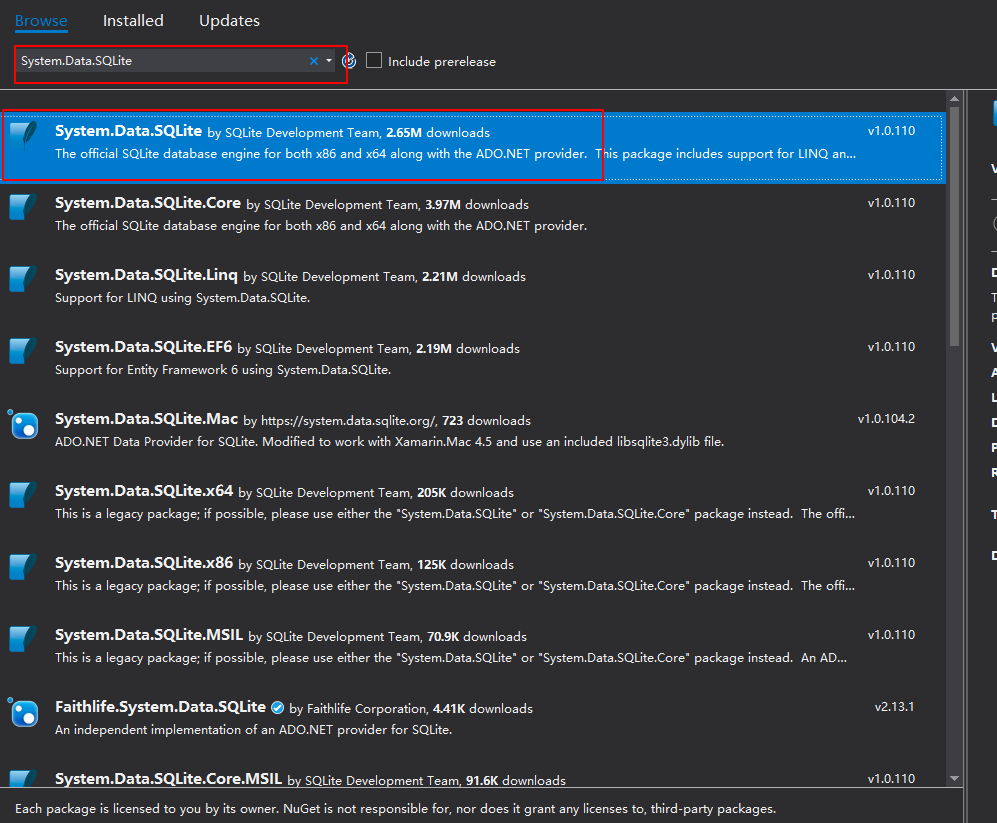This screenshot has width=997, height=823.
Task: Click the '3.97M downloads' text
Action: [477, 205]
